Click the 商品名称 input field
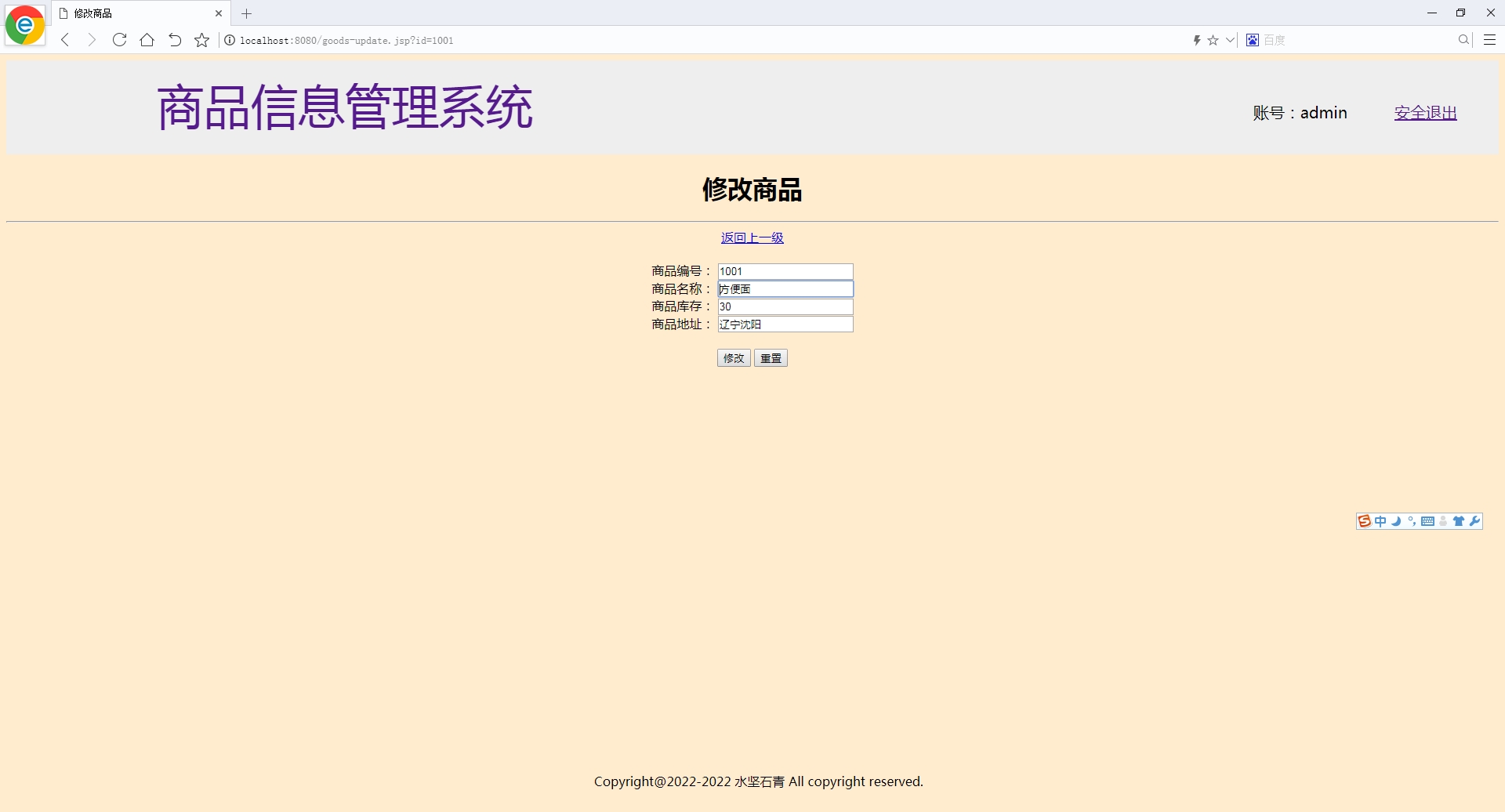 (x=785, y=288)
